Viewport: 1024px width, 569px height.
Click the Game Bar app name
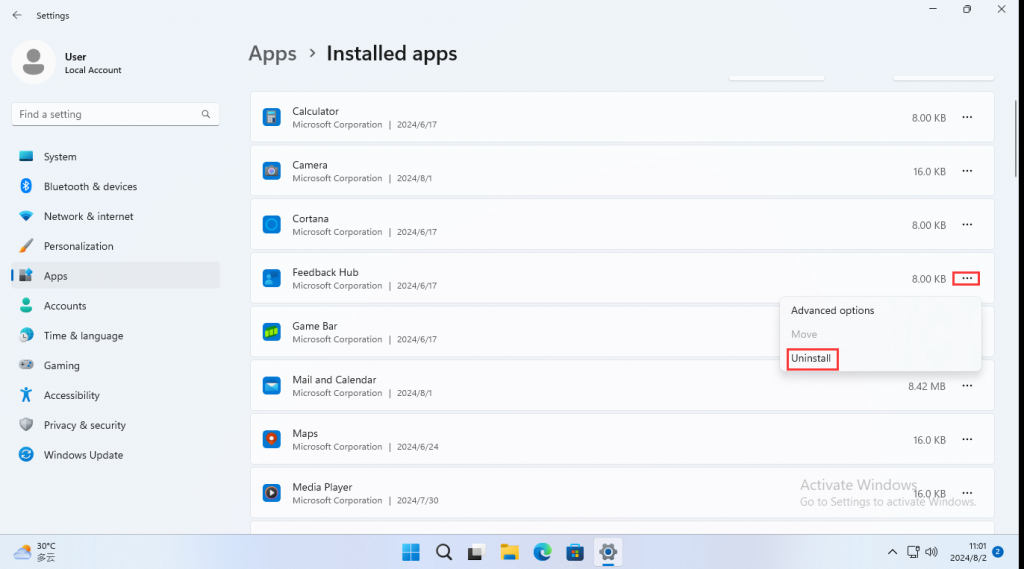point(315,326)
